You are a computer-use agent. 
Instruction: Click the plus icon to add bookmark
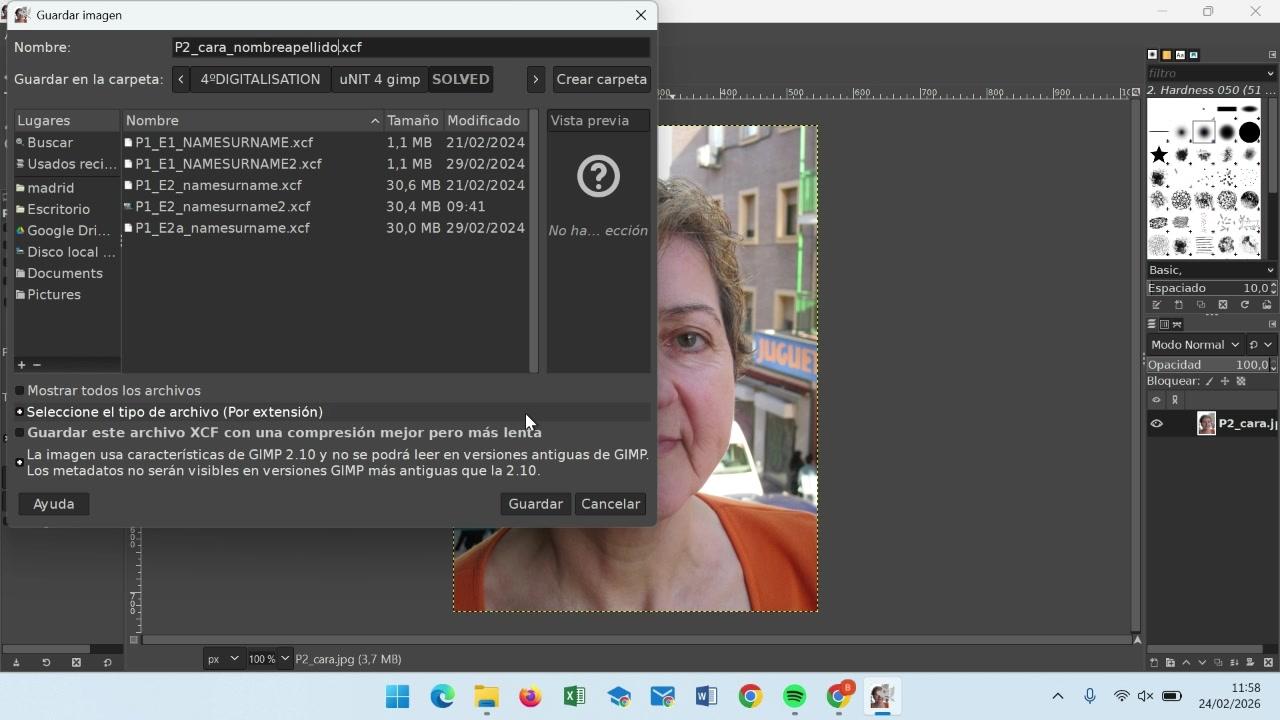click(21, 365)
